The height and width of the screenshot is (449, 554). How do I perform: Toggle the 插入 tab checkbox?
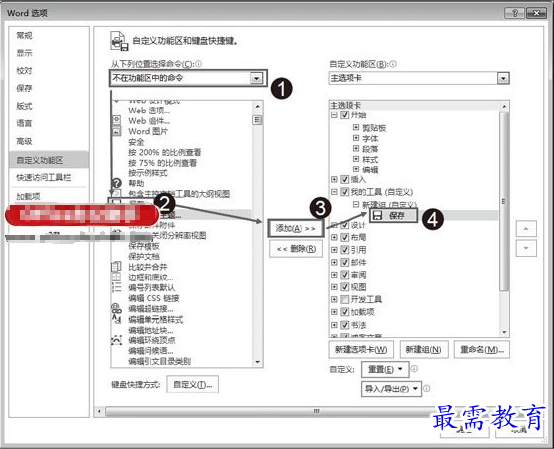coord(344,179)
